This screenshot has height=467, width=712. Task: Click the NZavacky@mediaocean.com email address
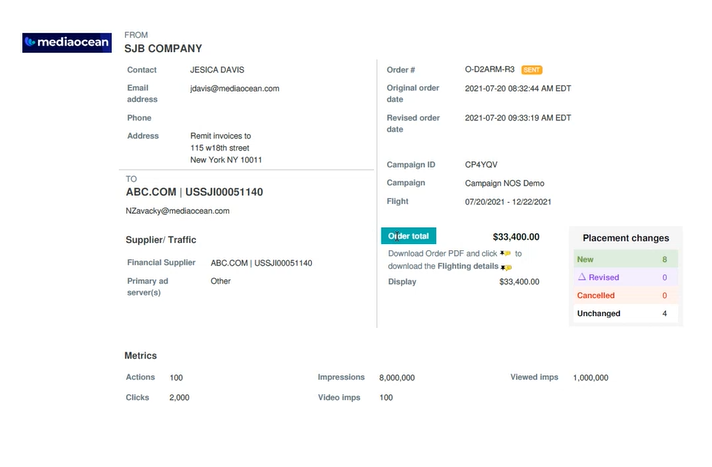pyautogui.click(x=177, y=211)
